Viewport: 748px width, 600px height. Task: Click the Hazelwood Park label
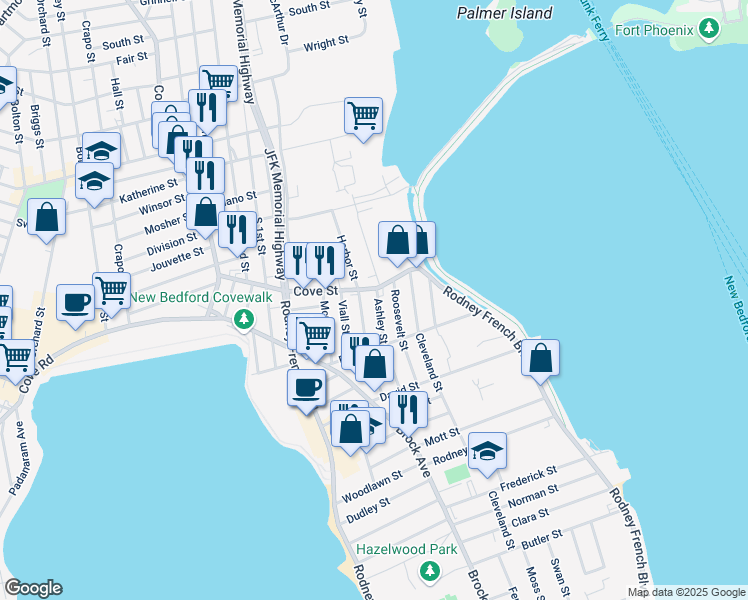407,549
